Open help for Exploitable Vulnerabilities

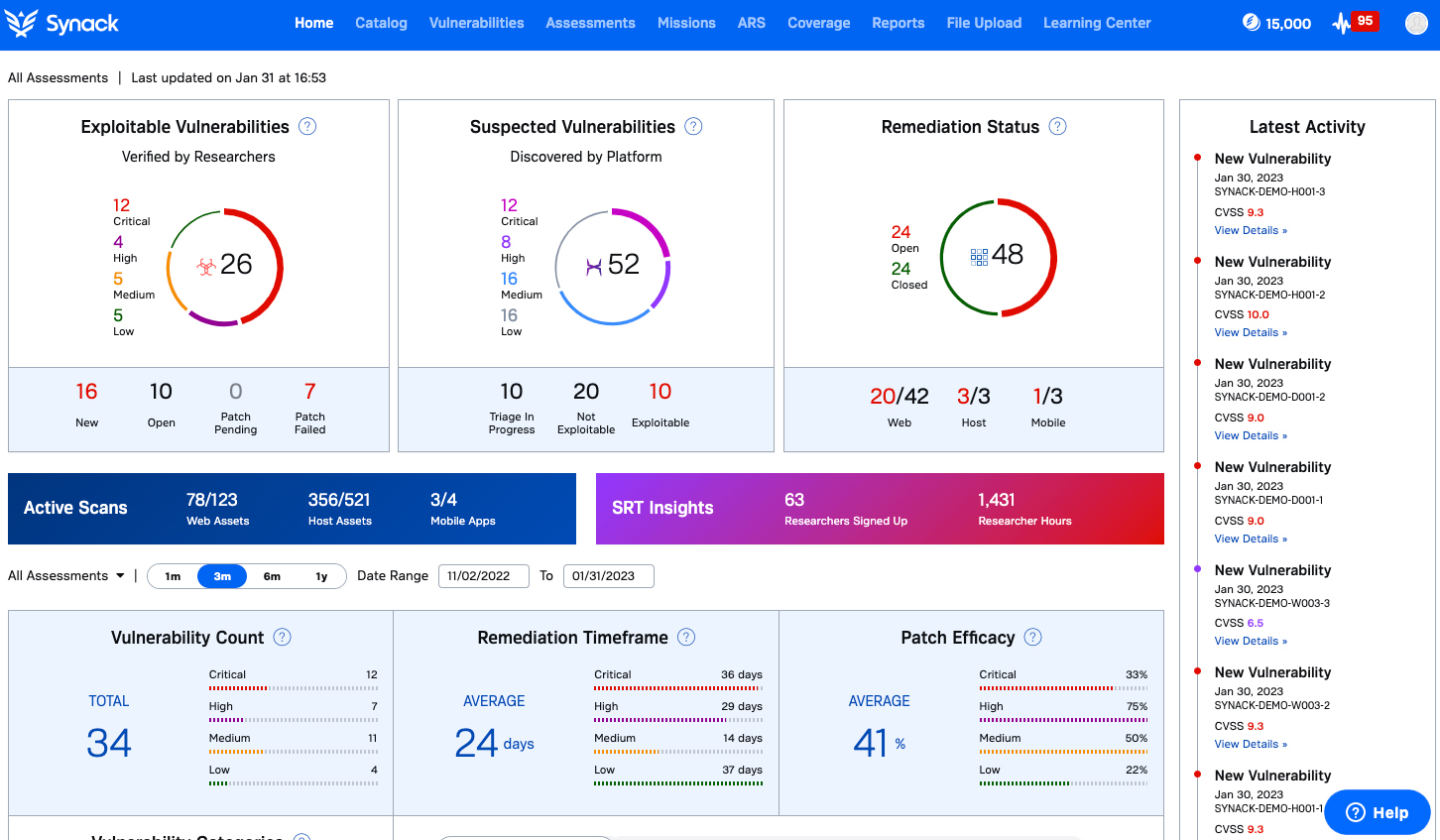(307, 126)
